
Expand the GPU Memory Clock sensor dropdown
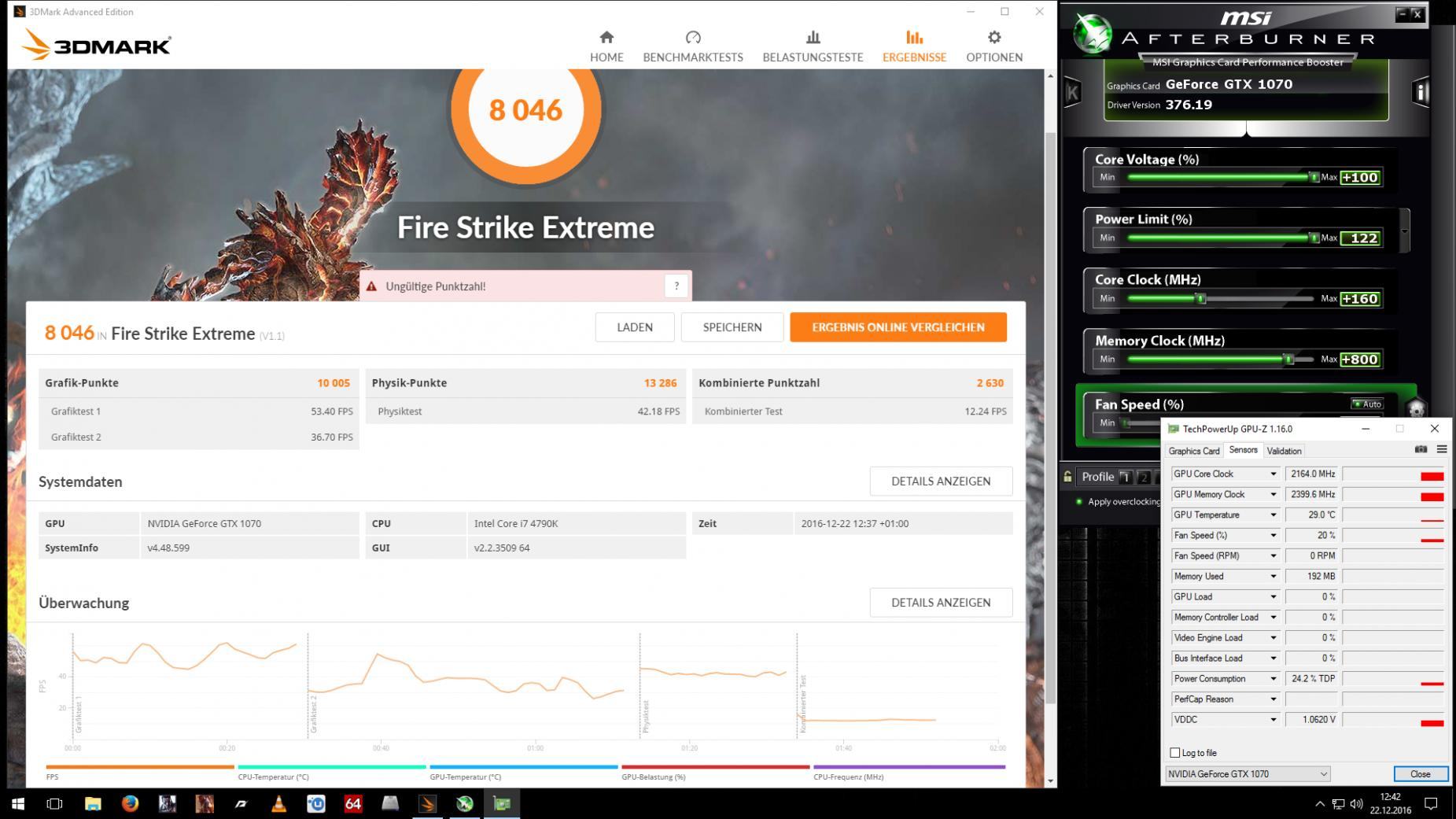coord(1273,494)
